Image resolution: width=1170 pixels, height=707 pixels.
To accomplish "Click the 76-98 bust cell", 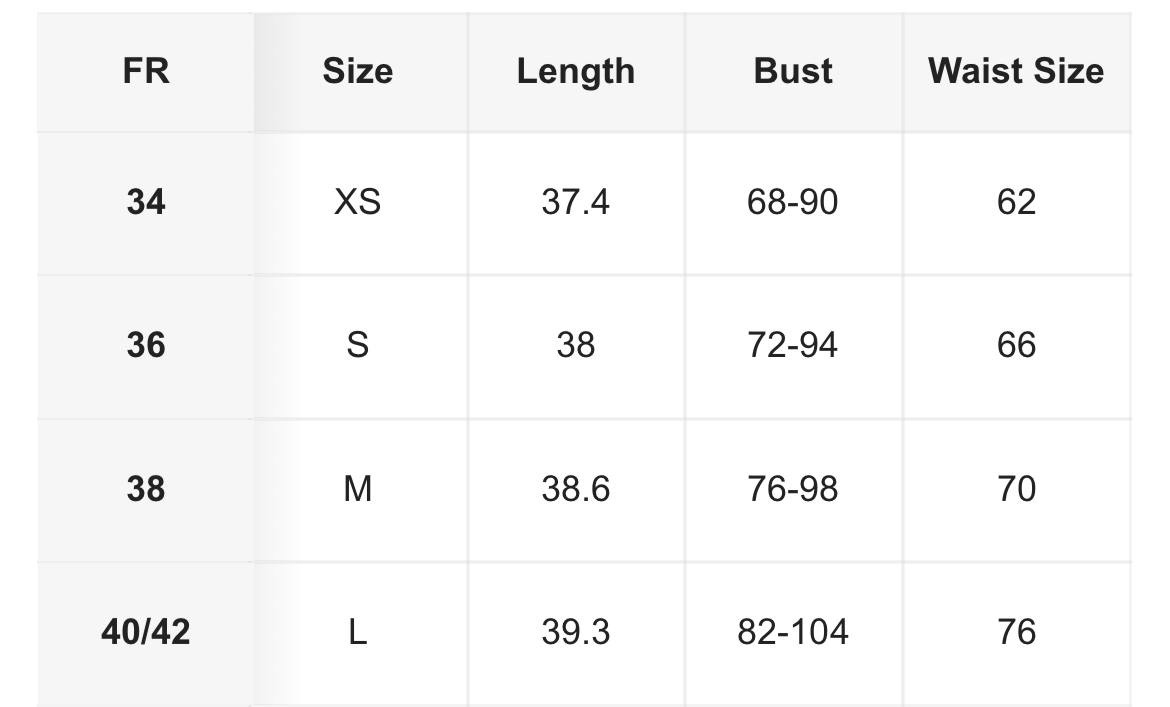I will [792, 489].
